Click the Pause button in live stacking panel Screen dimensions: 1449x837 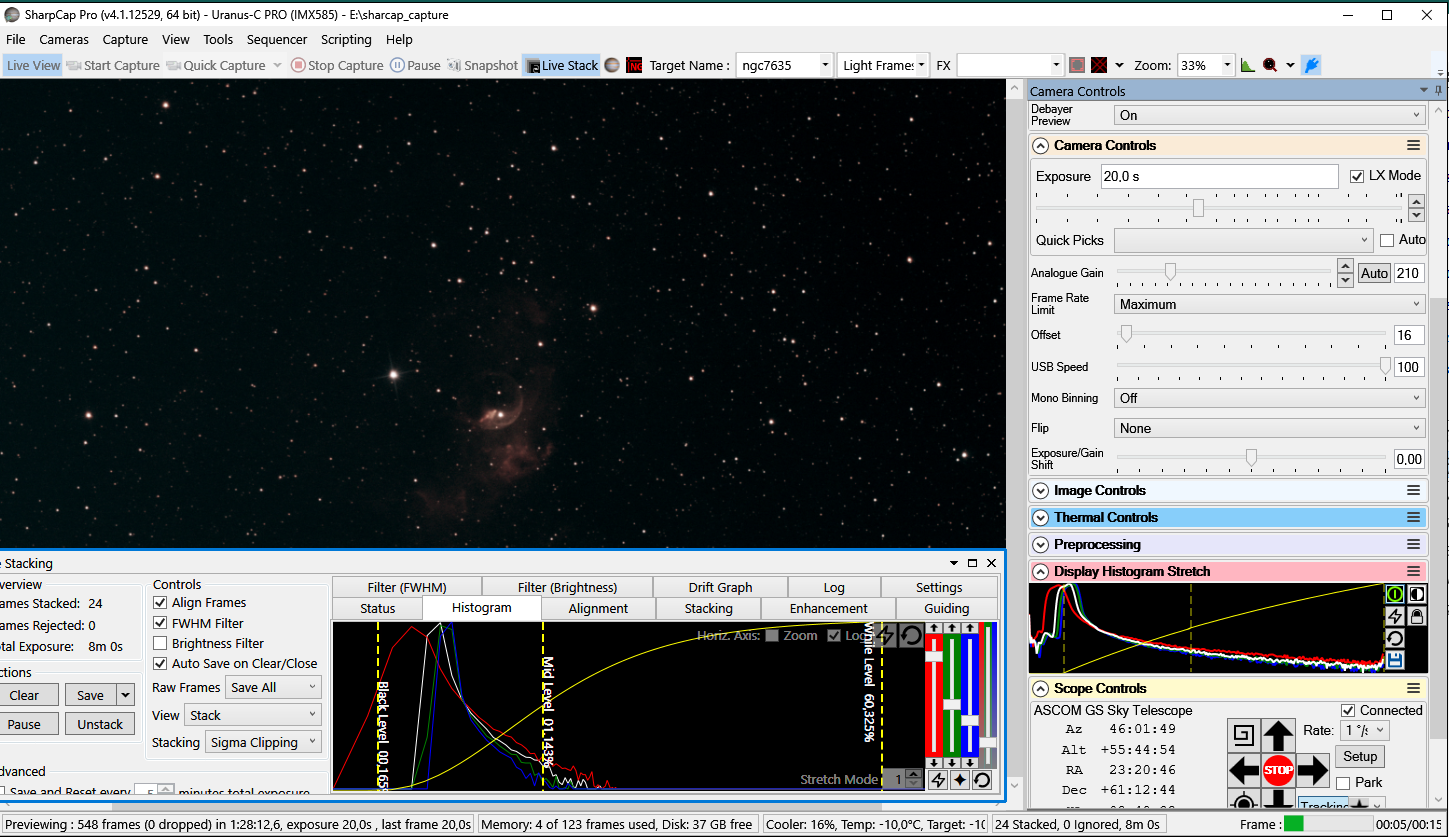(x=24, y=724)
